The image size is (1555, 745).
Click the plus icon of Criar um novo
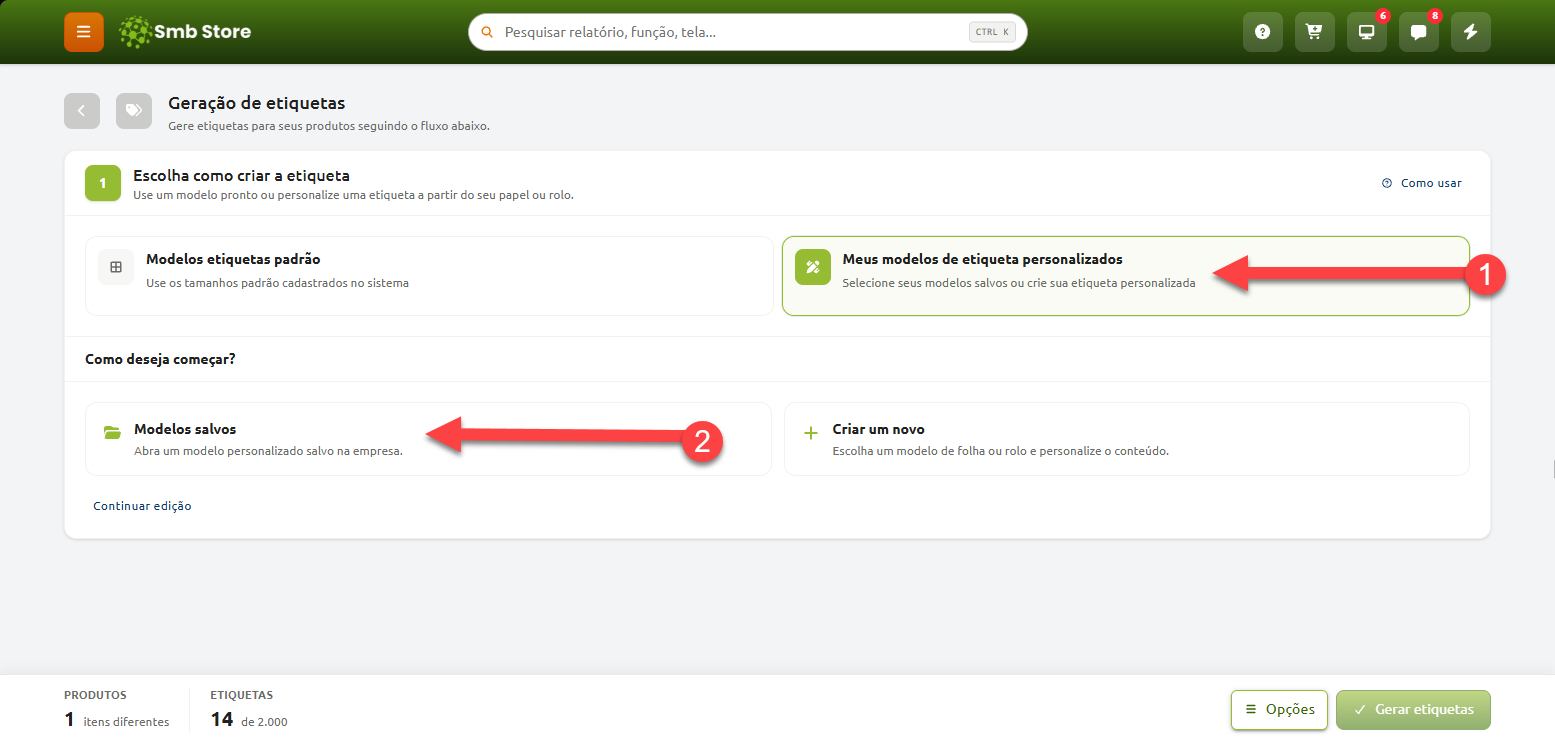point(811,433)
